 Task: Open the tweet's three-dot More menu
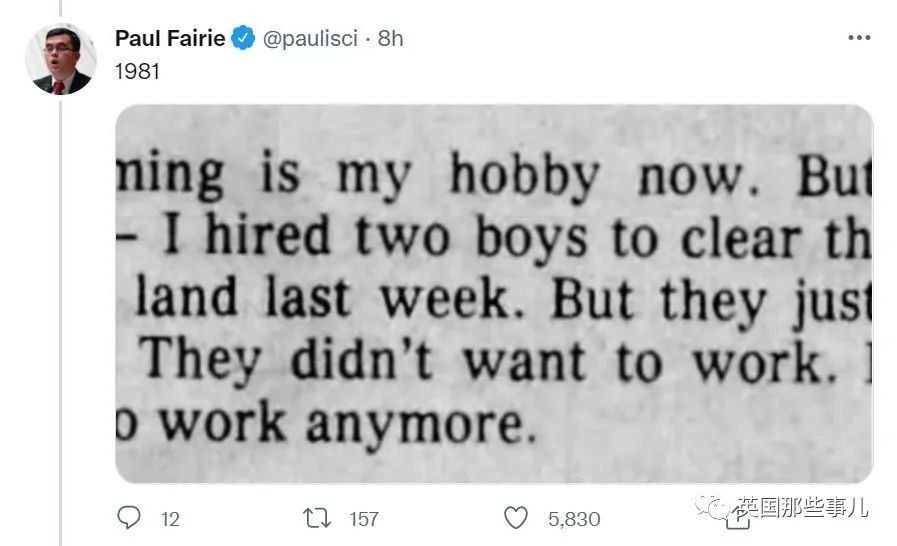859,38
